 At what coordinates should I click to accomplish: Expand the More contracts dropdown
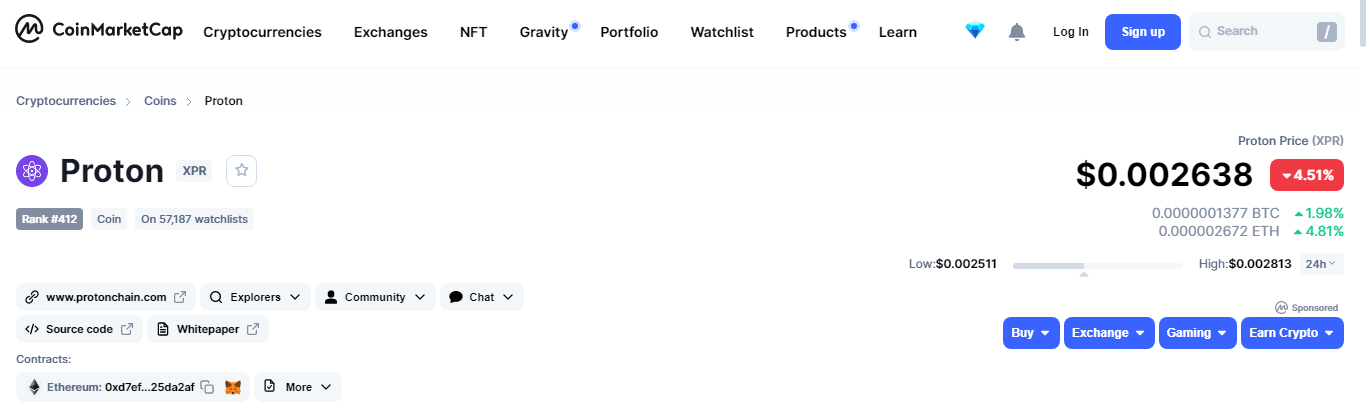(x=298, y=387)
